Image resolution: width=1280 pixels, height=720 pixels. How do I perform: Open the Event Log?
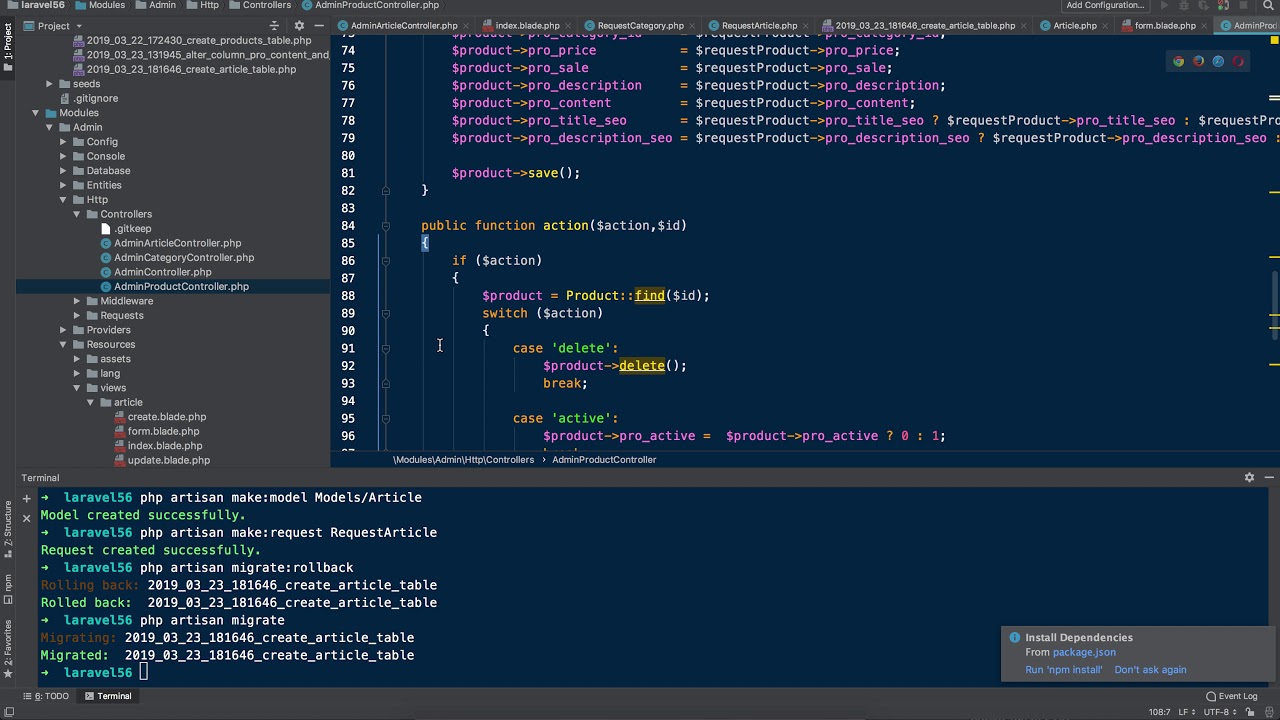[x=1231, y=696]
